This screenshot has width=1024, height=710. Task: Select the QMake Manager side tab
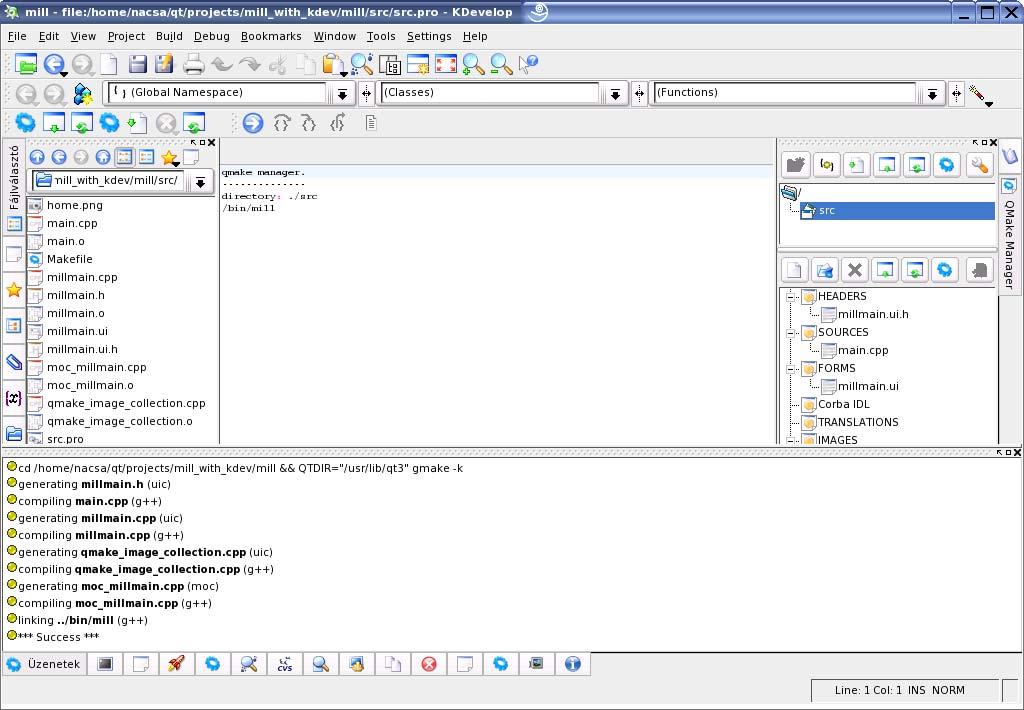pos(1009,234)
